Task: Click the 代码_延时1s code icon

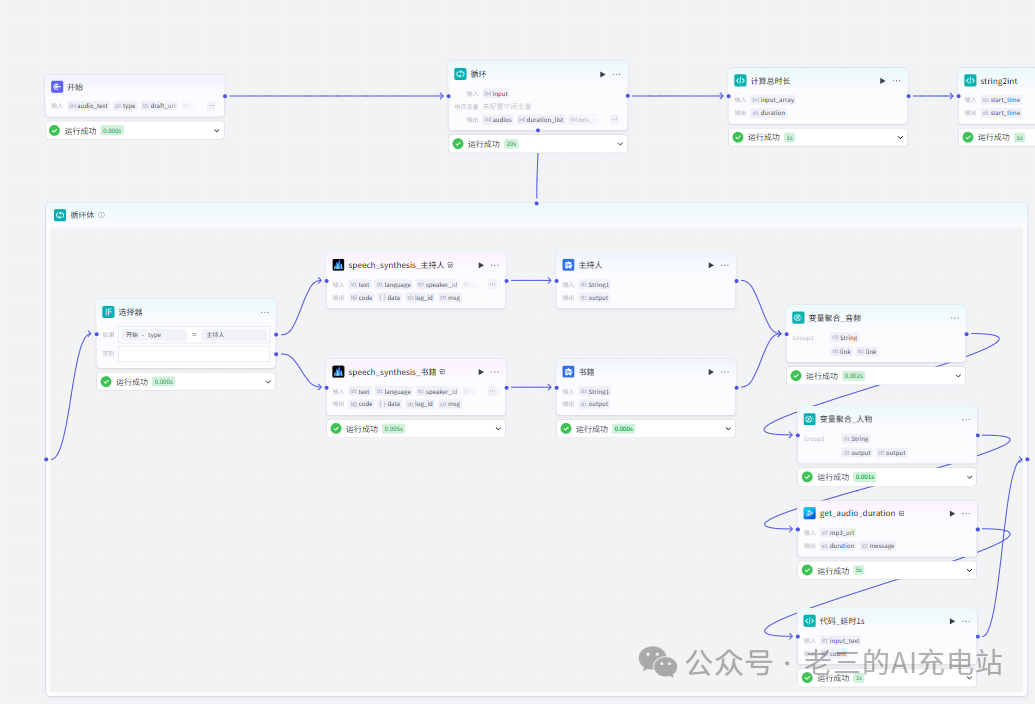Action: (809, 621)
